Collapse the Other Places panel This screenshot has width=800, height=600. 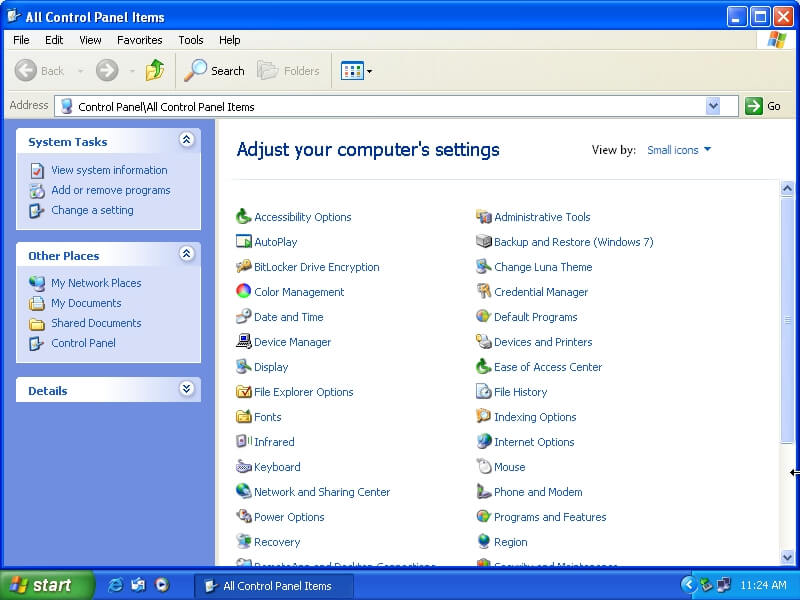tap(186, 255)
